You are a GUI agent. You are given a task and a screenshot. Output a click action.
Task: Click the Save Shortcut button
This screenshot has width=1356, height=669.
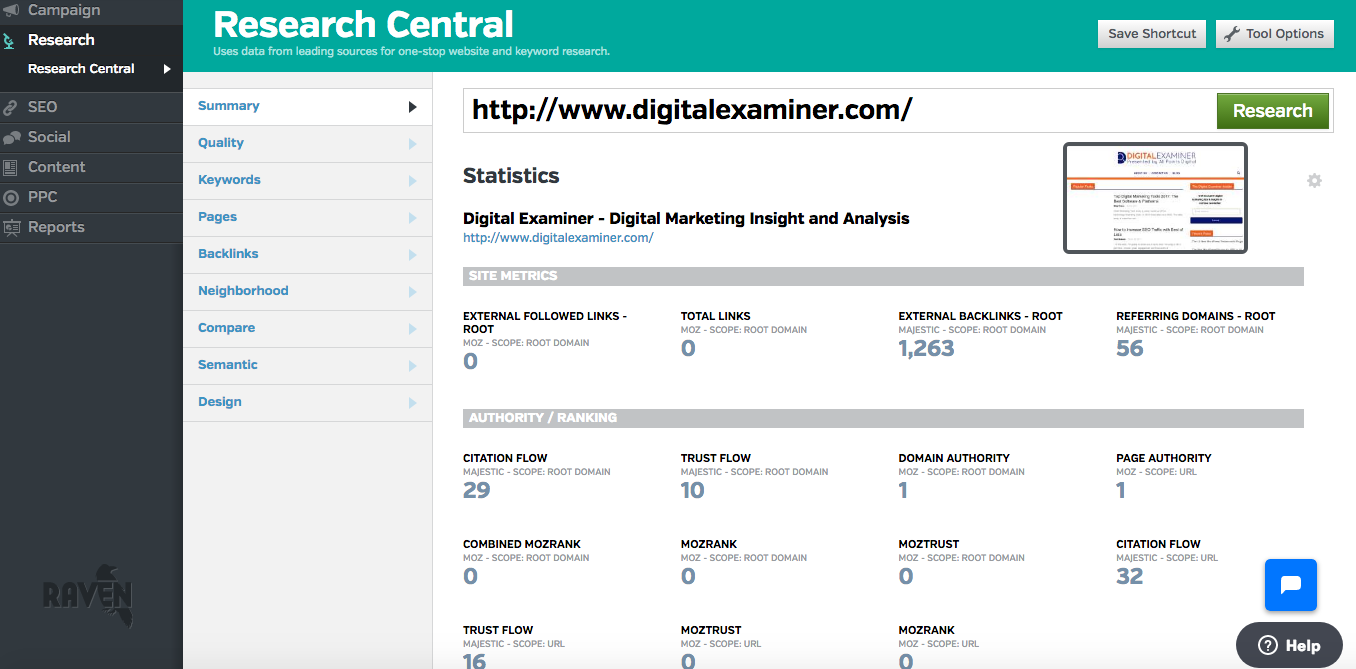pos(1152,34)
